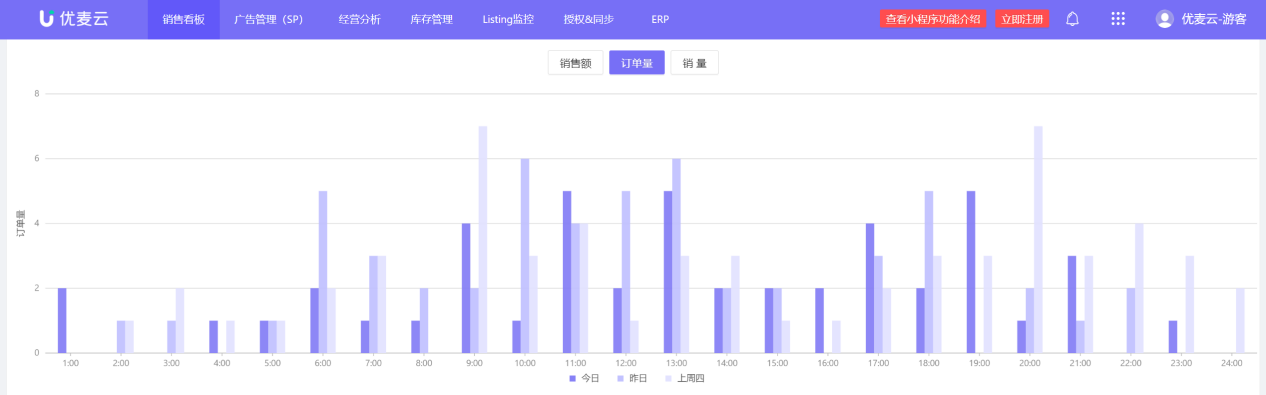The width and height of the screenshot is (1266, 395).
Task: Click the tallest pale bar at 9:00
Action: tap(483, 239)
